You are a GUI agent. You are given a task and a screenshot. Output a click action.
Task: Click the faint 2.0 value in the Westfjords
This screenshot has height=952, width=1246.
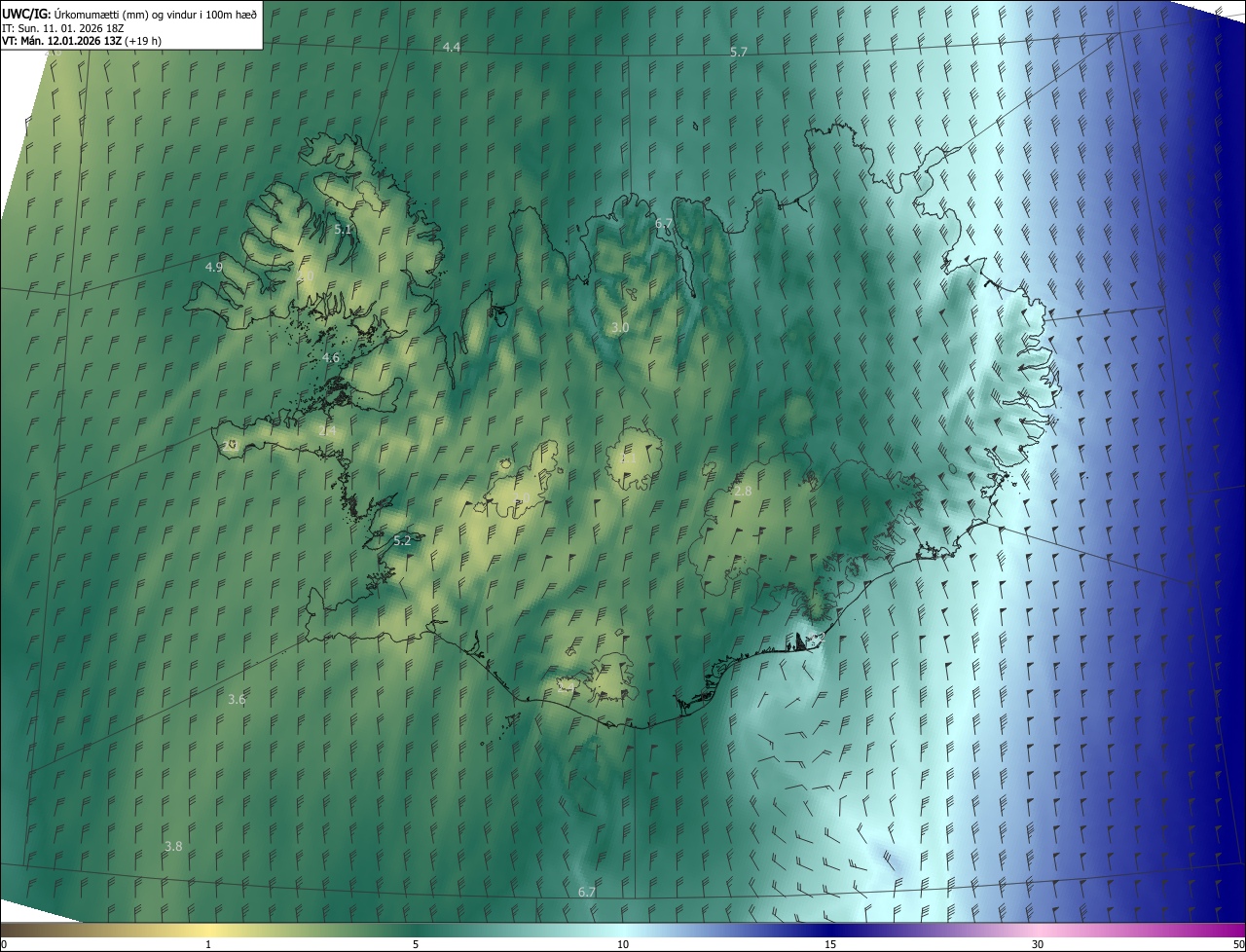pyautogui.click(x=305, y=277)
